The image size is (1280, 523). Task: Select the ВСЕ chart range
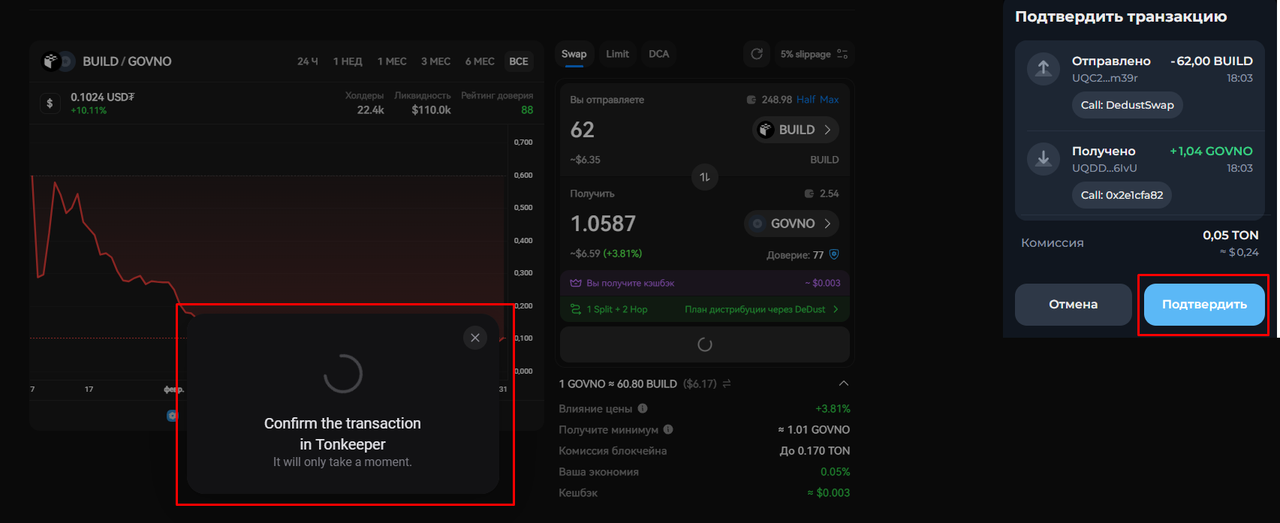pos(518,61)
